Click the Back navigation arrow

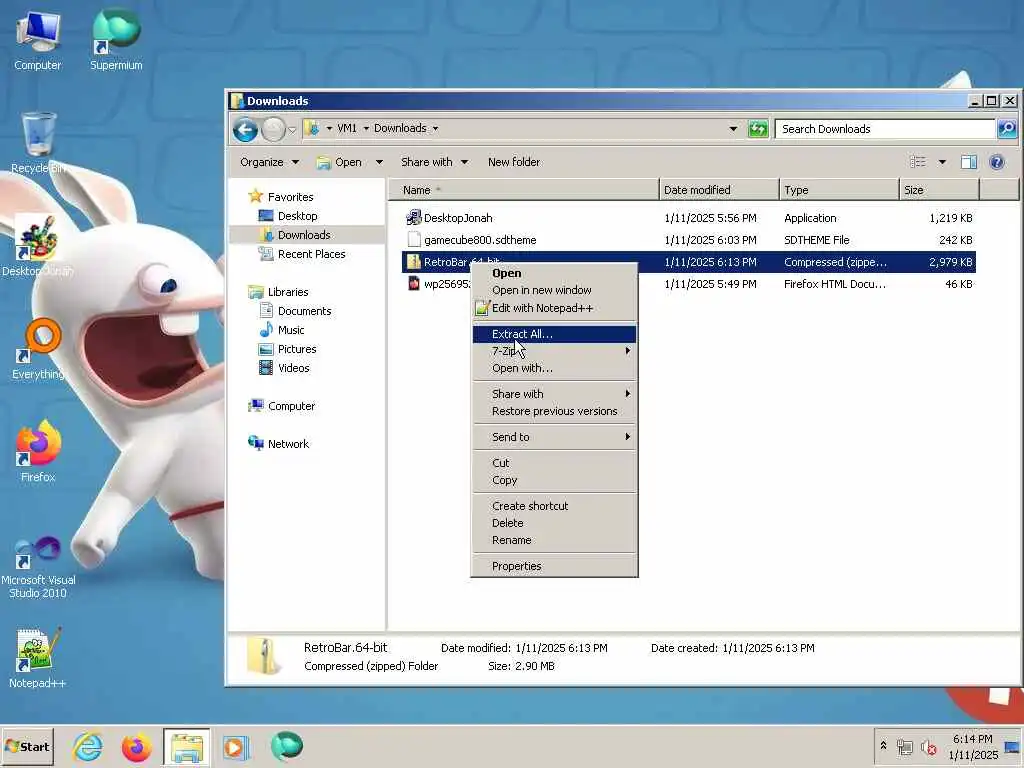tap(246, 129)
